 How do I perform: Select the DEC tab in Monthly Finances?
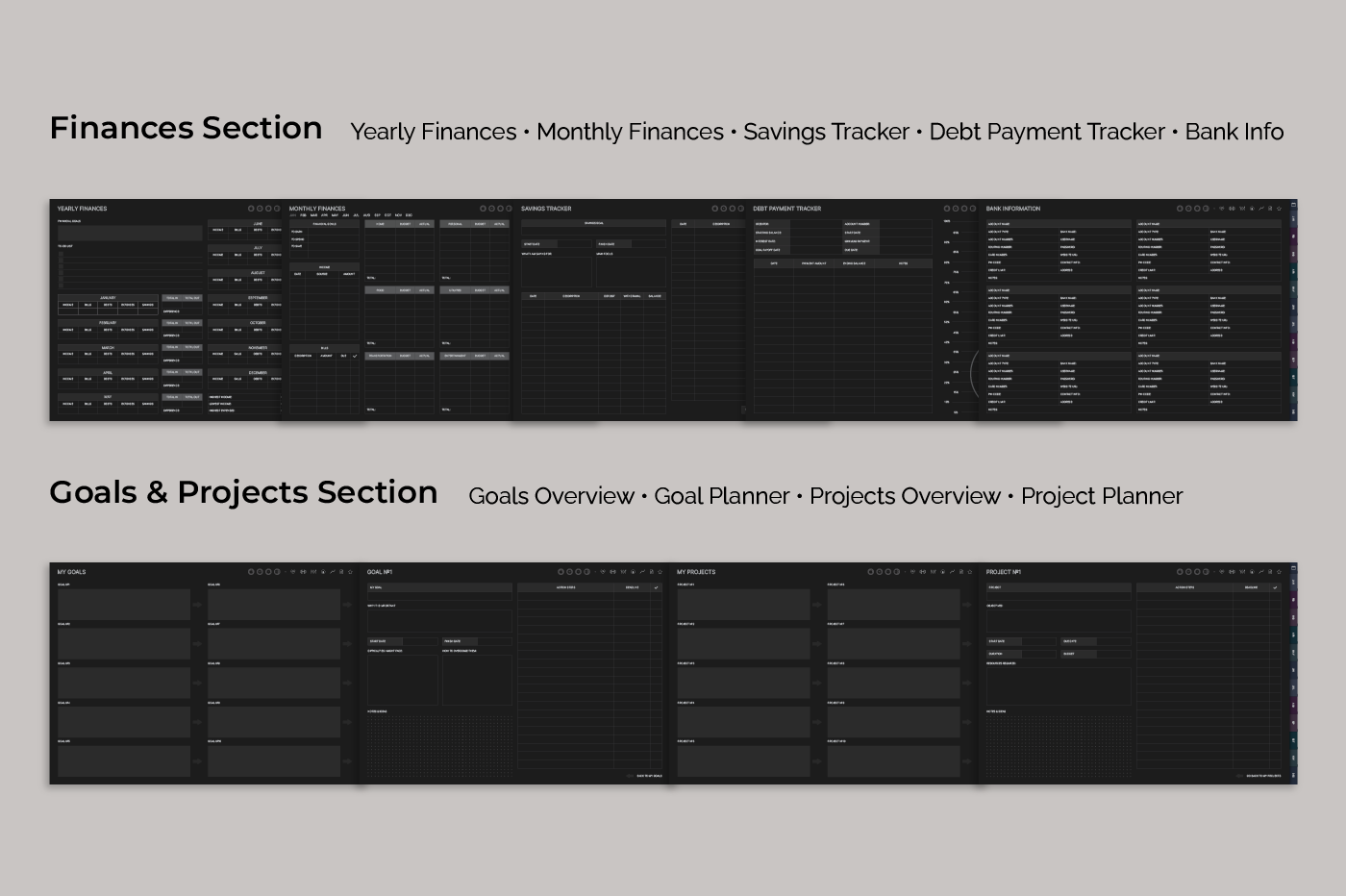409,215
